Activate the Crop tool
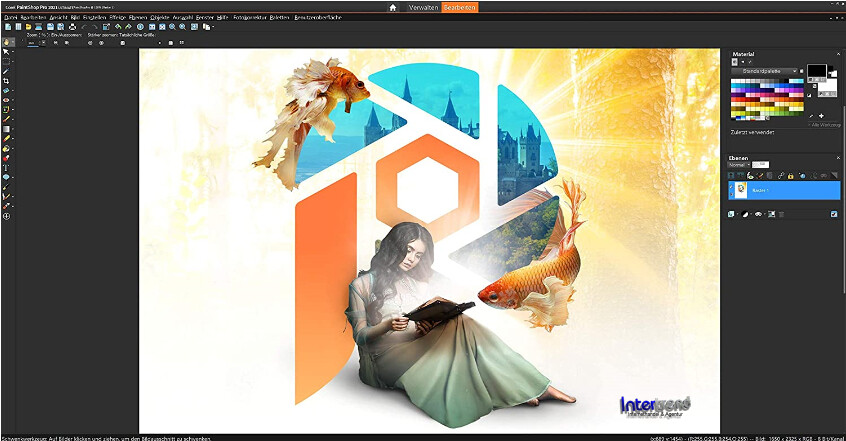Screen dimensions: 846x441 click(6, 80)
